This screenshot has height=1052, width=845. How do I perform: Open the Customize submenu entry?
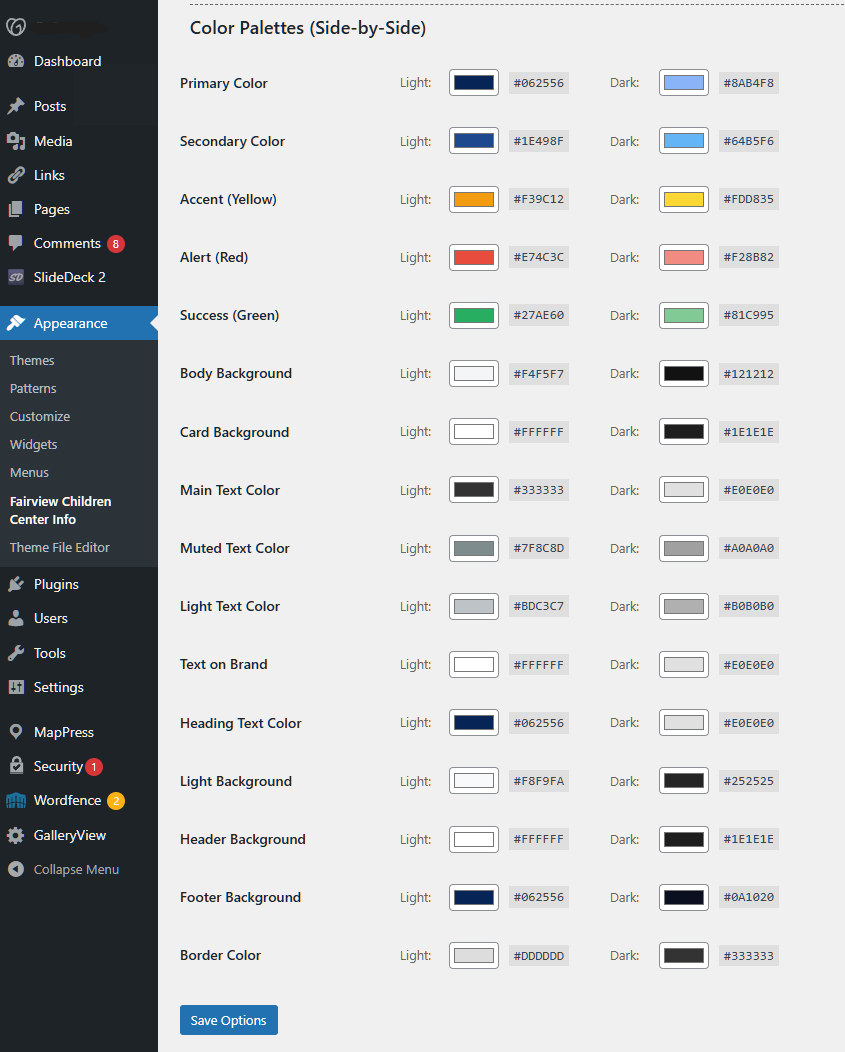tap(39, 416)
